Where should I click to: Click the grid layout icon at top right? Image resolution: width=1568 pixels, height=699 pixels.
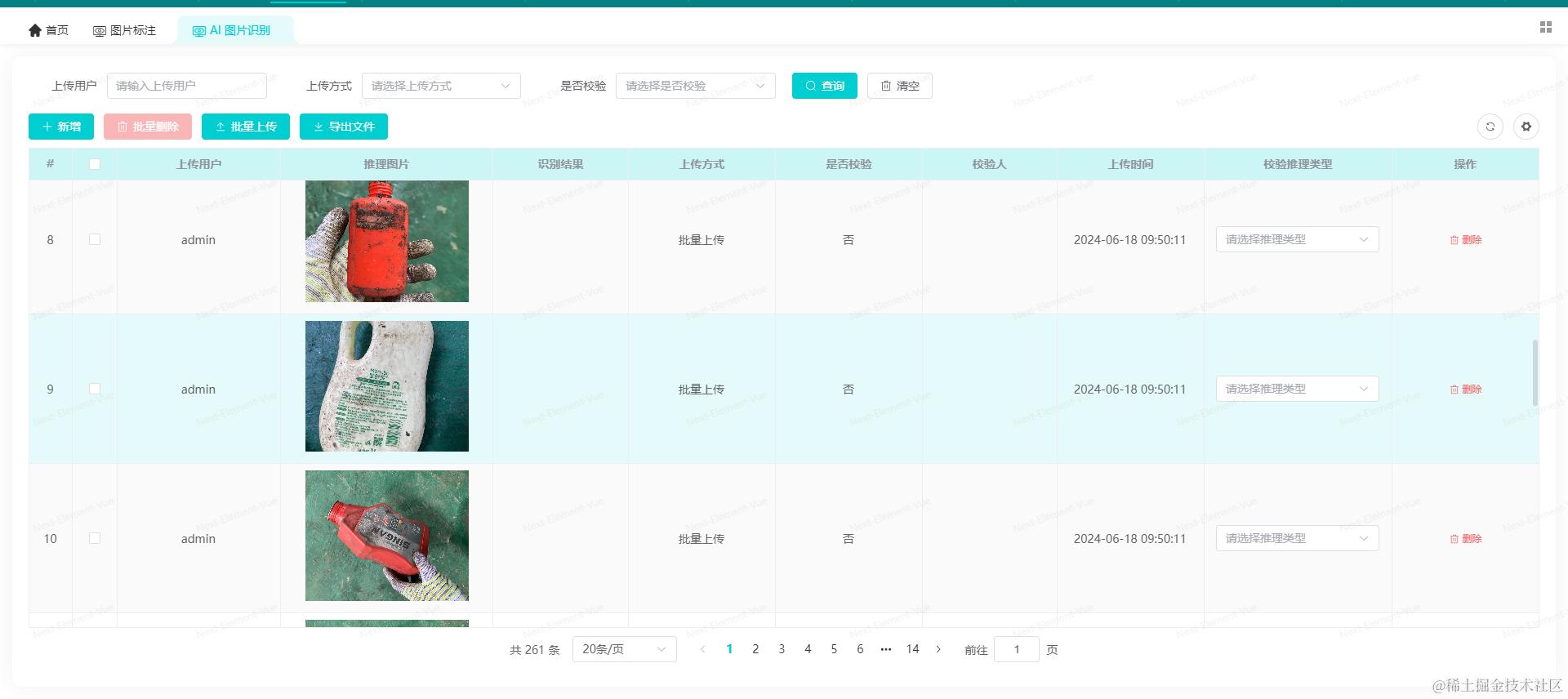[1545, 27]
